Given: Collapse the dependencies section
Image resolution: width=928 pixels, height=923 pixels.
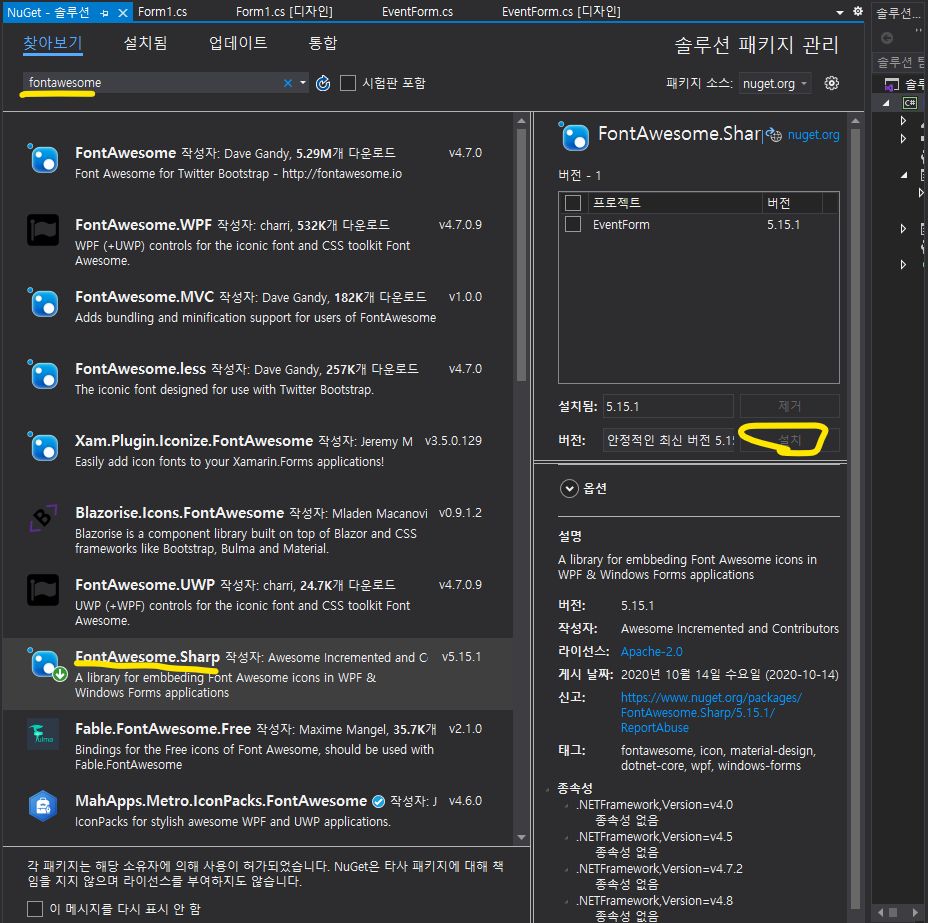Looking at the screenshot, I should 547,789.
